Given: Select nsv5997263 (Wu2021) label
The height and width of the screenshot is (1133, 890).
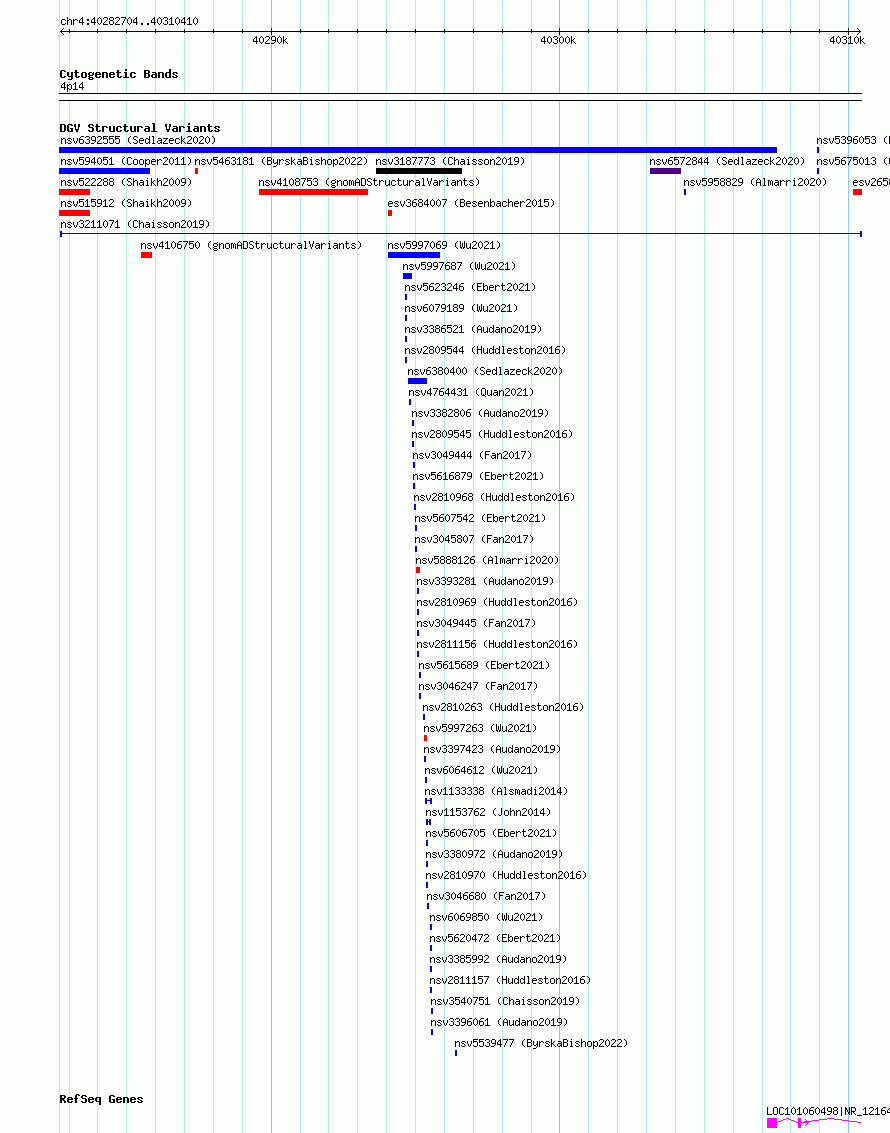Looking at the screenshot, I should 480,727.
